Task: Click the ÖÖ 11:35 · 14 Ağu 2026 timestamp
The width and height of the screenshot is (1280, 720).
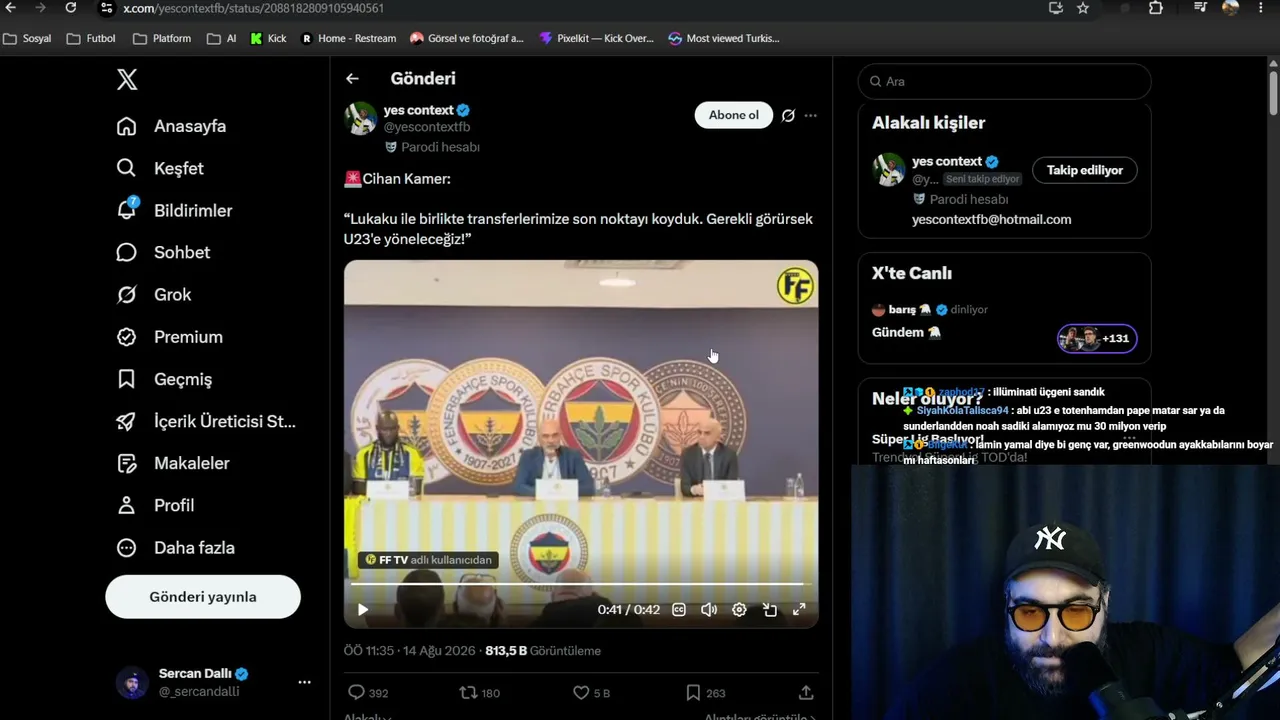Action: point(410,651)
